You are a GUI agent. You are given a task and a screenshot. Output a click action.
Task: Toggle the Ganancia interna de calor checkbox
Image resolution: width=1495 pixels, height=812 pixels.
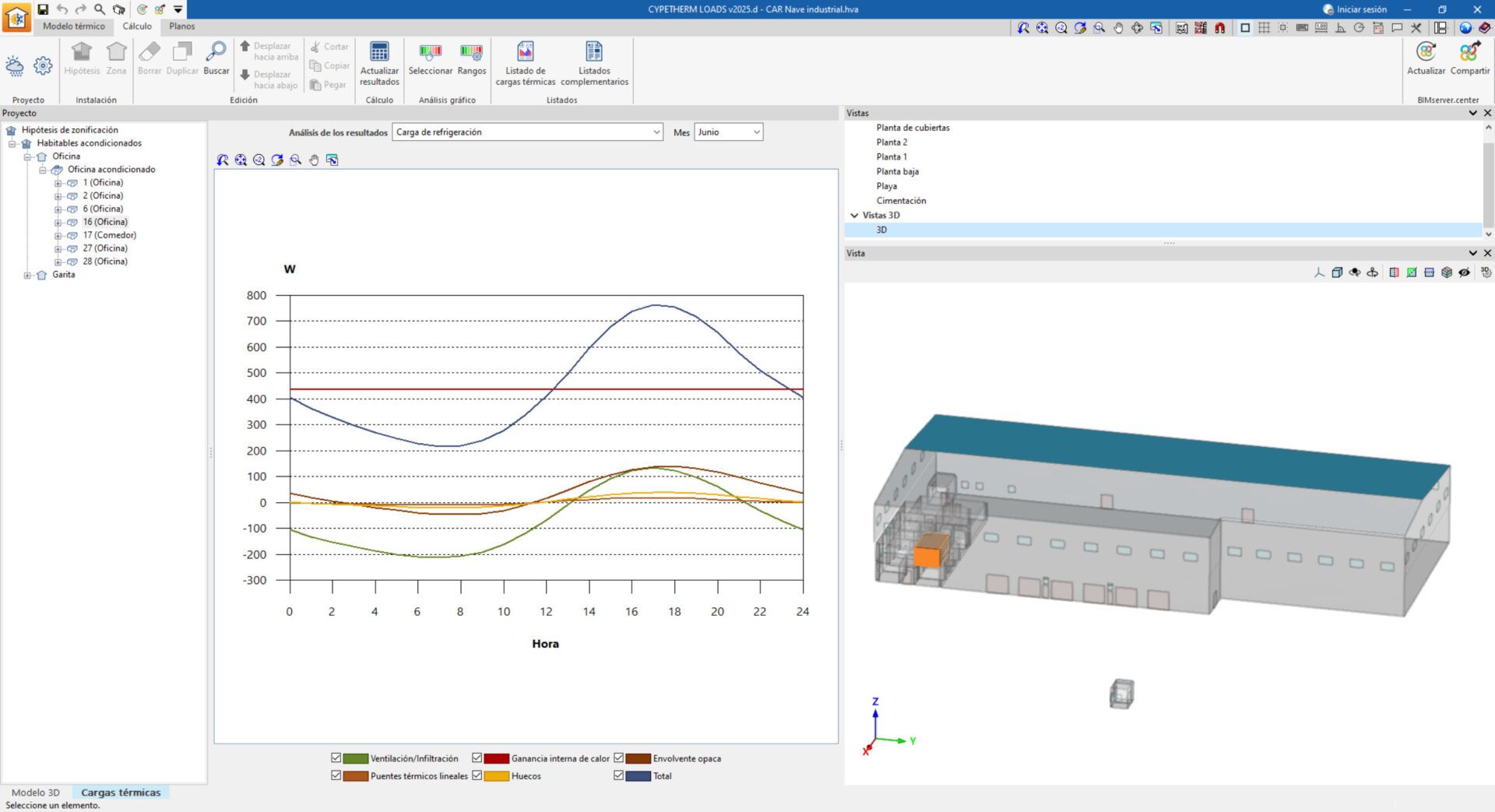pyautogui.click(x=477, y=758)
